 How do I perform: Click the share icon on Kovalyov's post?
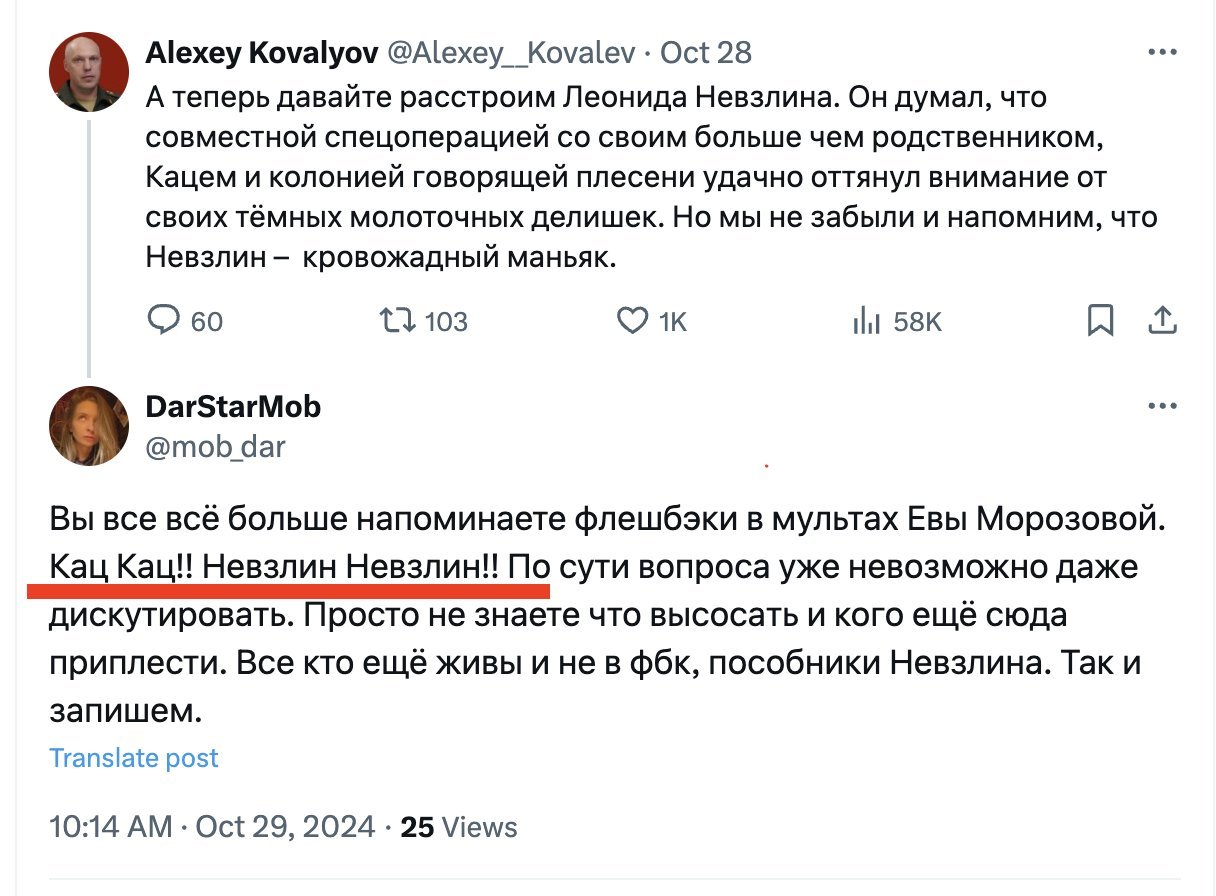(1162, 320)
